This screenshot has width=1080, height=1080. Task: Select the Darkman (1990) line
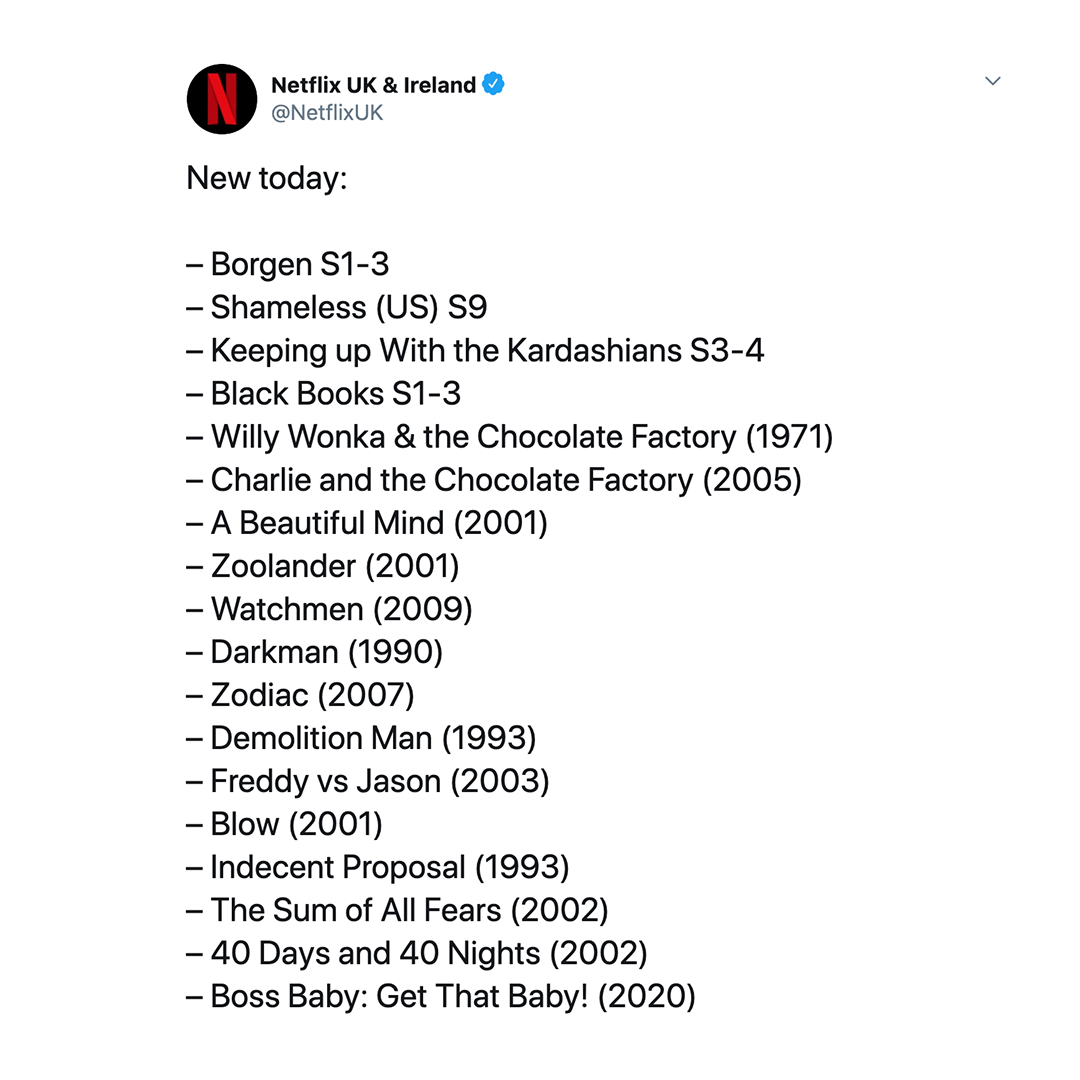click(x=315, y=652)
